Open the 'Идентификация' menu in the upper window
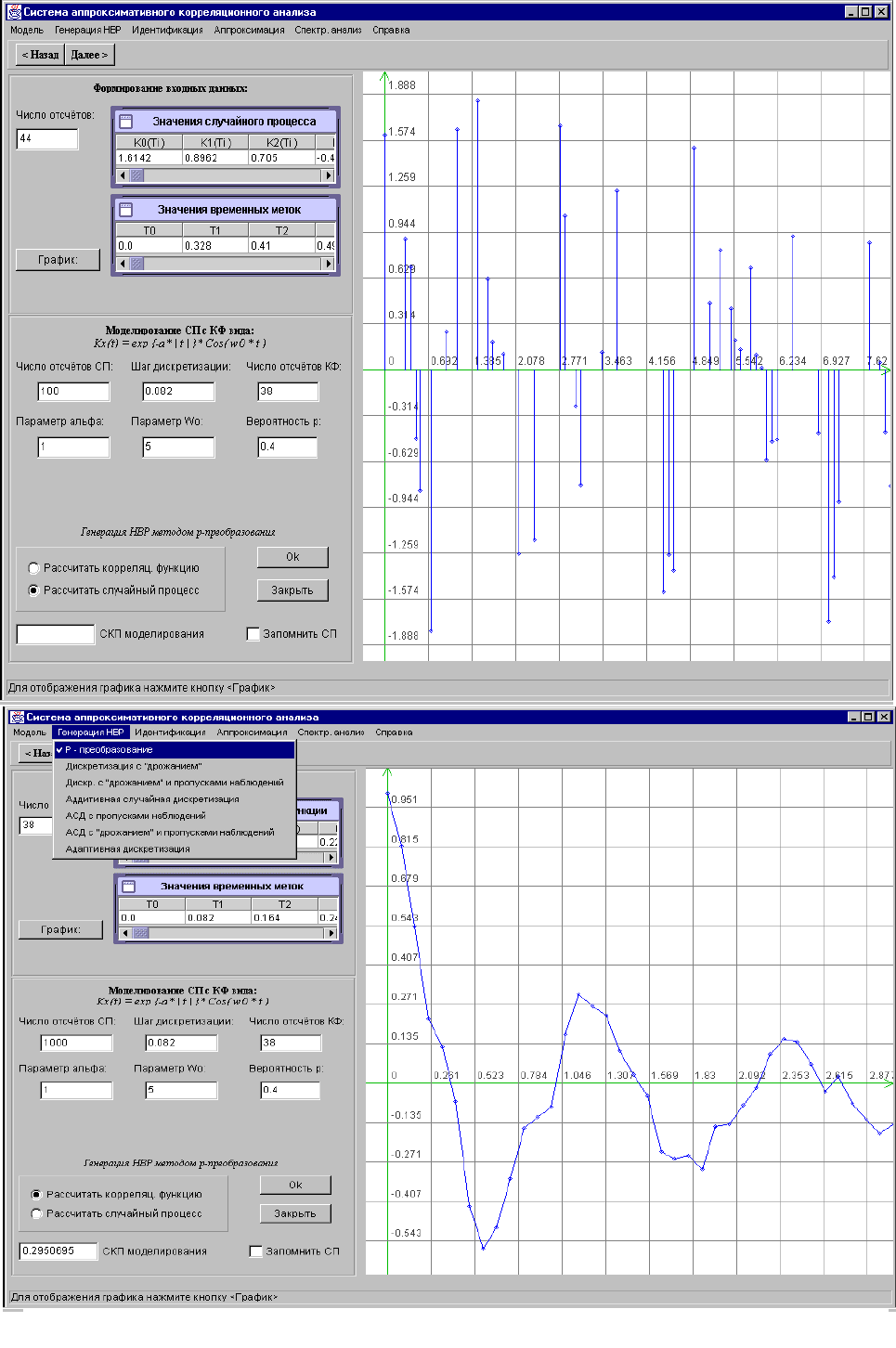The image size is (896, 1348). pyautogui.click(x=167, y=31)
